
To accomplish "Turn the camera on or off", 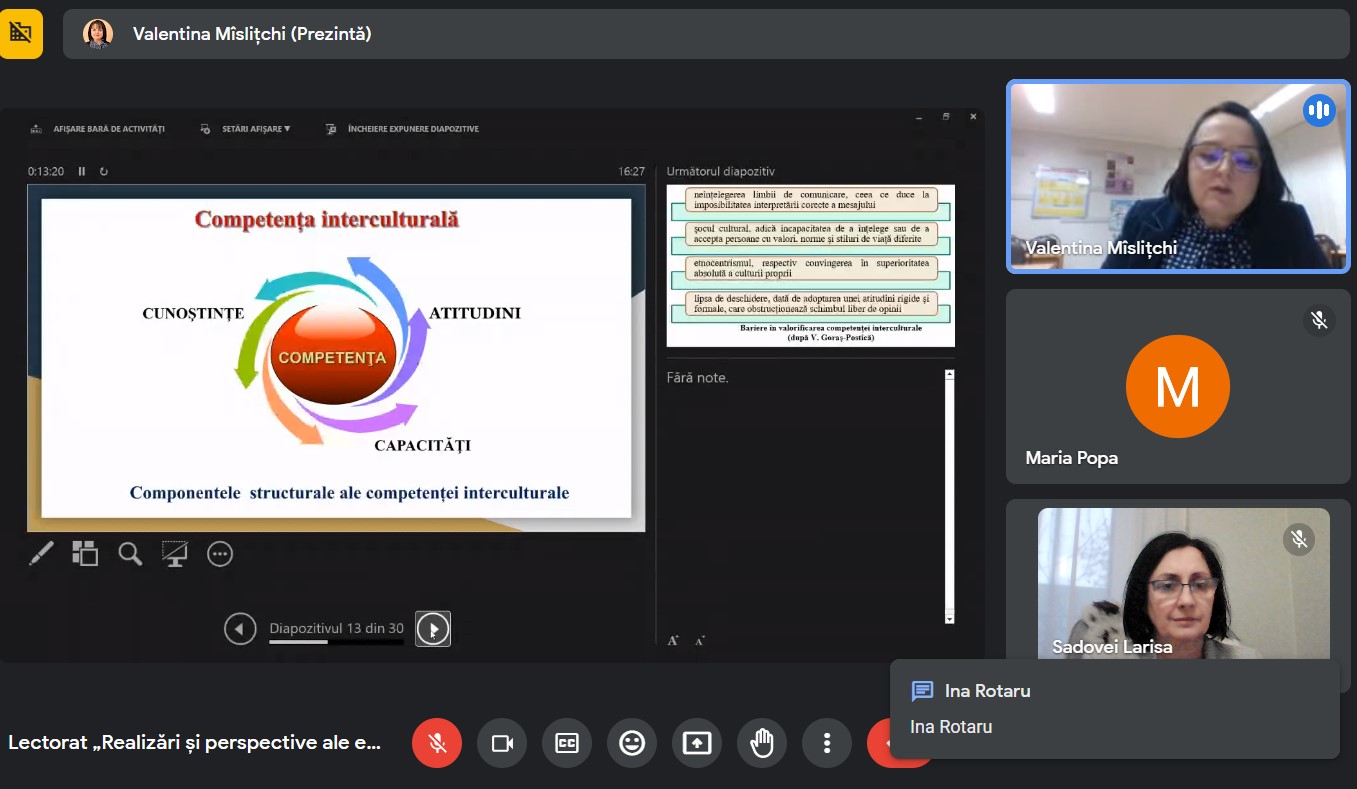I will (x=502, y=743).
